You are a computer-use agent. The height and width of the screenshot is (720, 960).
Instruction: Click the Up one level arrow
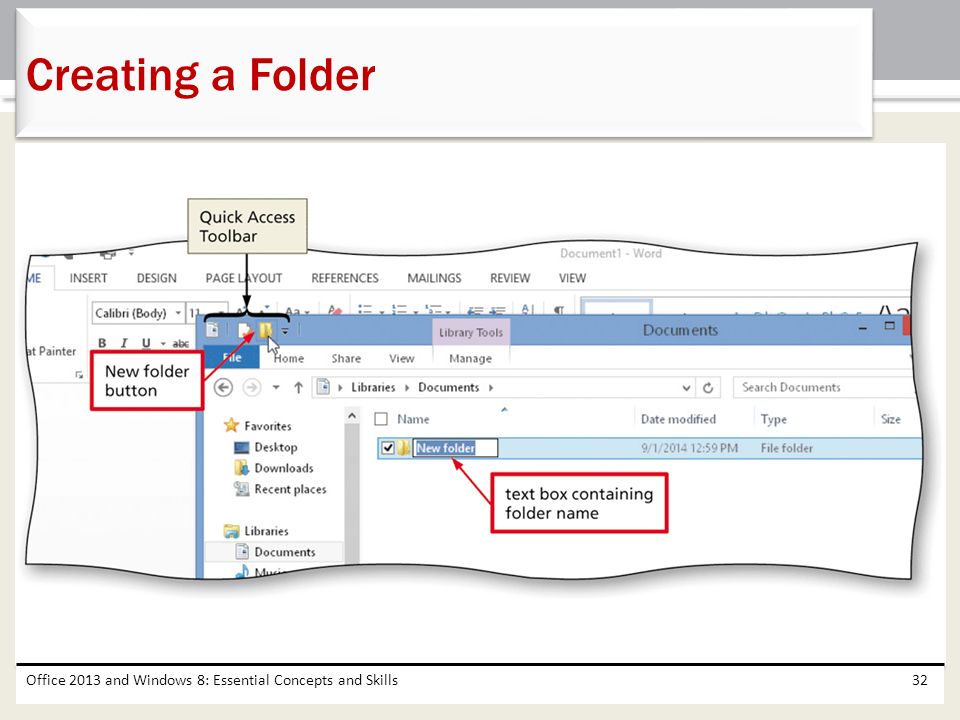coord(298,388)
